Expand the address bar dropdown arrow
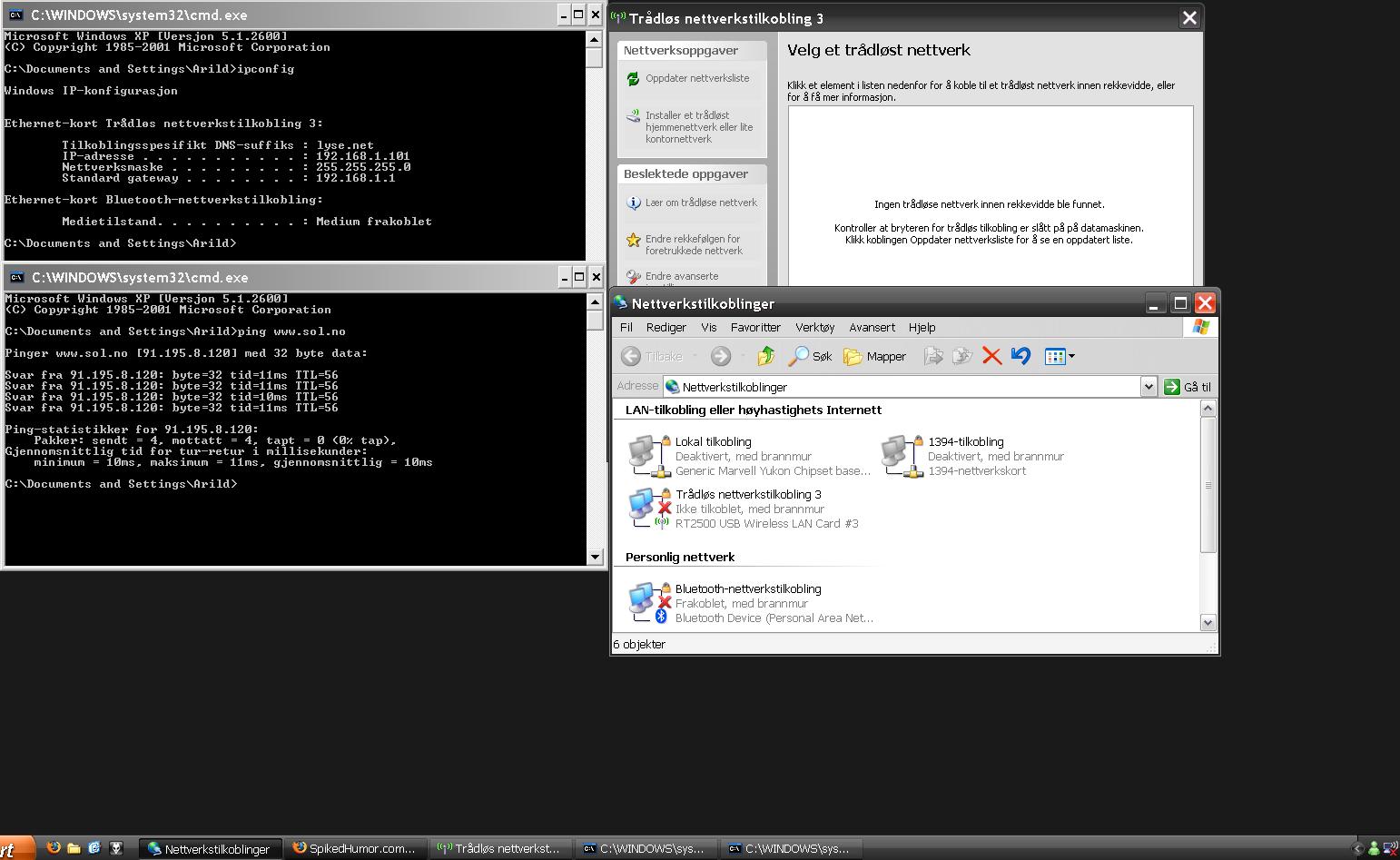Viewport: 1400px width, 860px height. click(x=1149, y=387)
